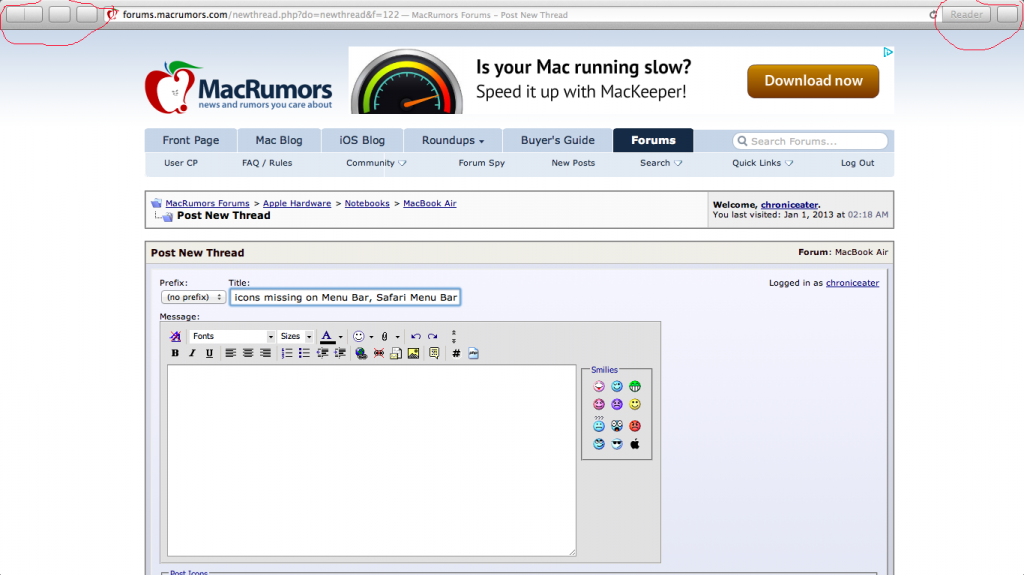Click the Download now button

[813, 81]
